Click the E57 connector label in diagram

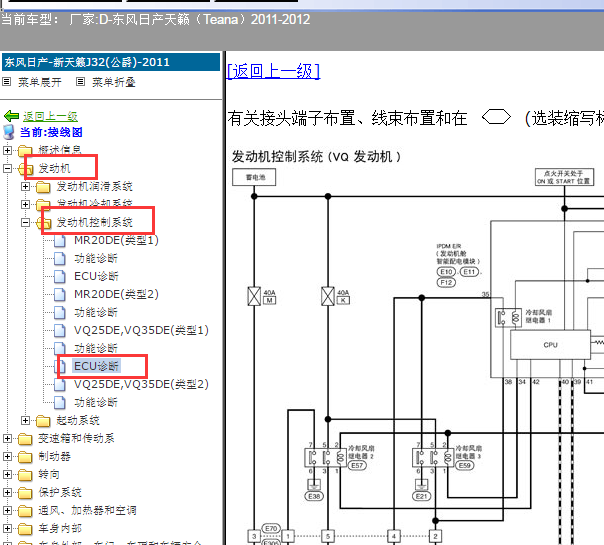357,465
